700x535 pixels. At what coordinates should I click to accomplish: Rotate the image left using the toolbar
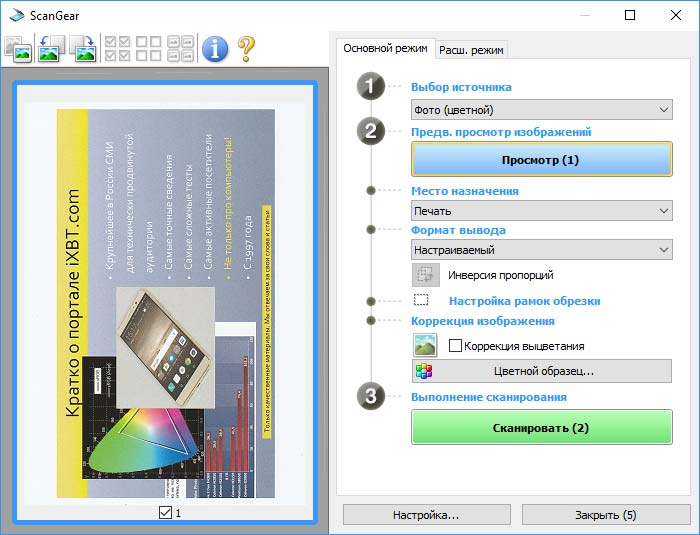pyautogui.click(x=50, y=49)
